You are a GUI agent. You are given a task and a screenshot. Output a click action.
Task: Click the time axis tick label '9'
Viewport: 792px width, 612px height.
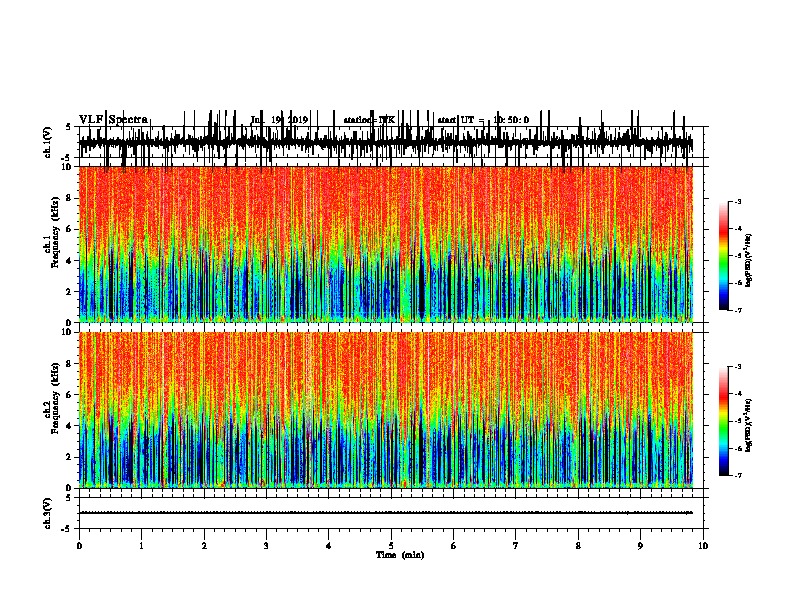click(640, 546)
